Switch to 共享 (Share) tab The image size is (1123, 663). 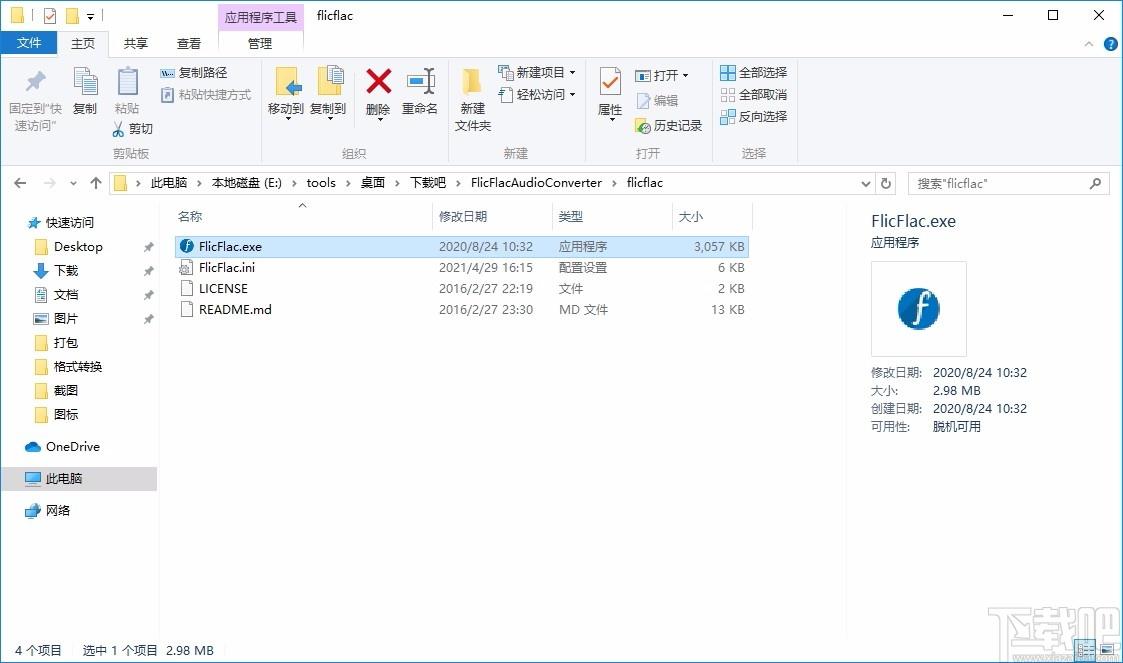pos(135,44)
